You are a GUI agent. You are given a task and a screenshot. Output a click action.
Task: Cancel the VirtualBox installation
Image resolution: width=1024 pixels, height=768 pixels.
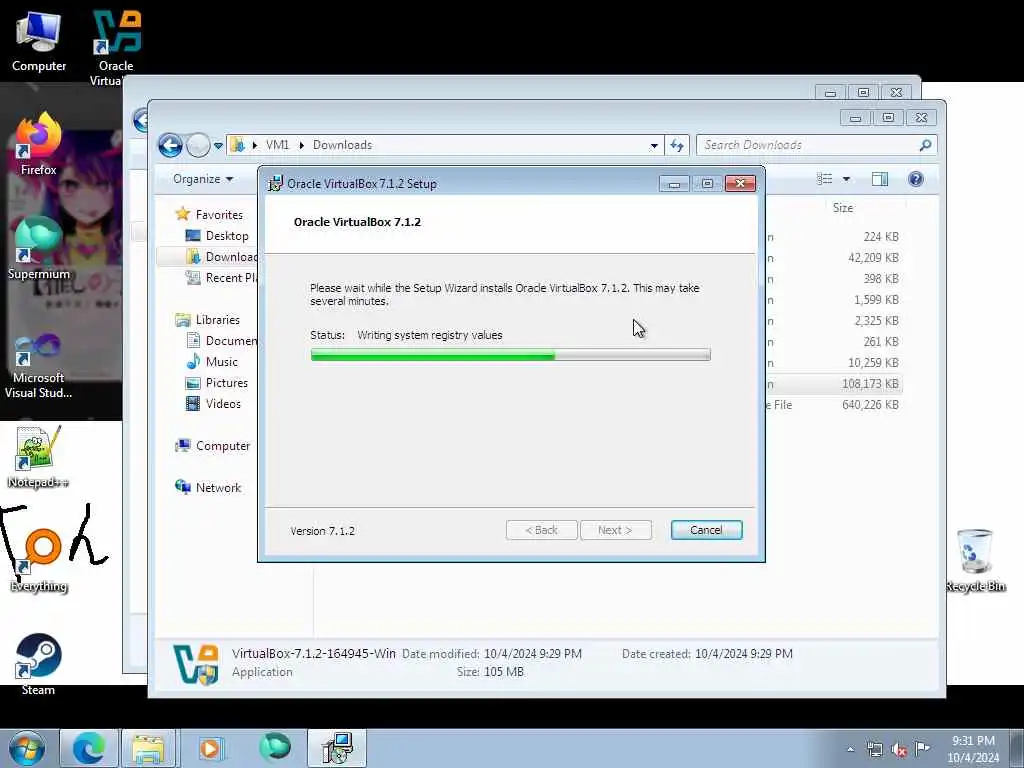(706, 530)
